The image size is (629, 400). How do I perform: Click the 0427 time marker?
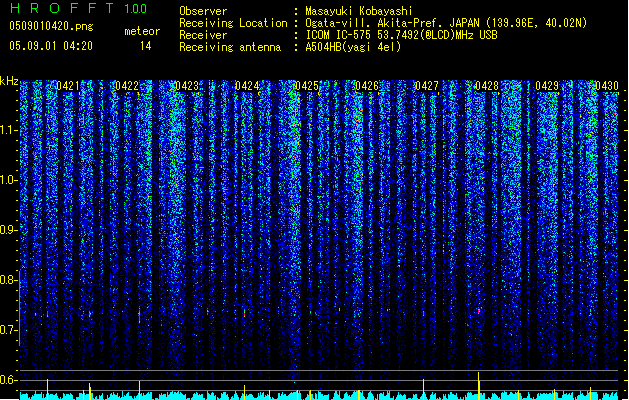click(427, 86)
